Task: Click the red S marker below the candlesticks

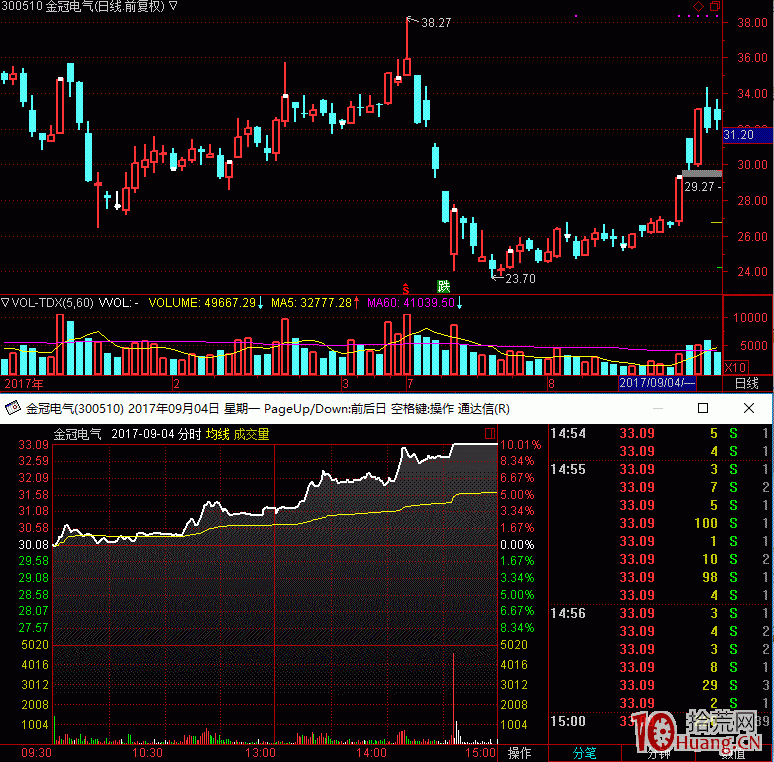Action: (406, 288)
